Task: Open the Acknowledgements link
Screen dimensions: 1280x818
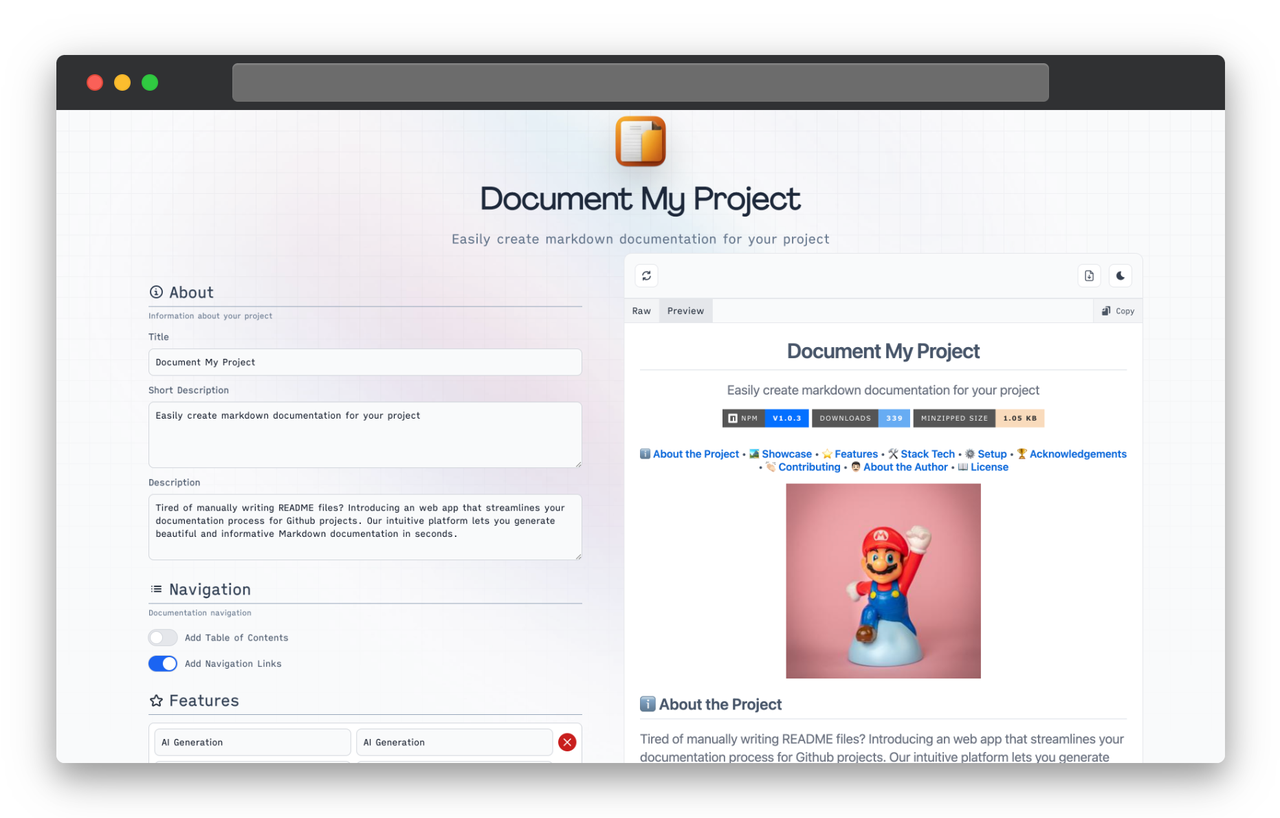Action: pos(1078,453)
